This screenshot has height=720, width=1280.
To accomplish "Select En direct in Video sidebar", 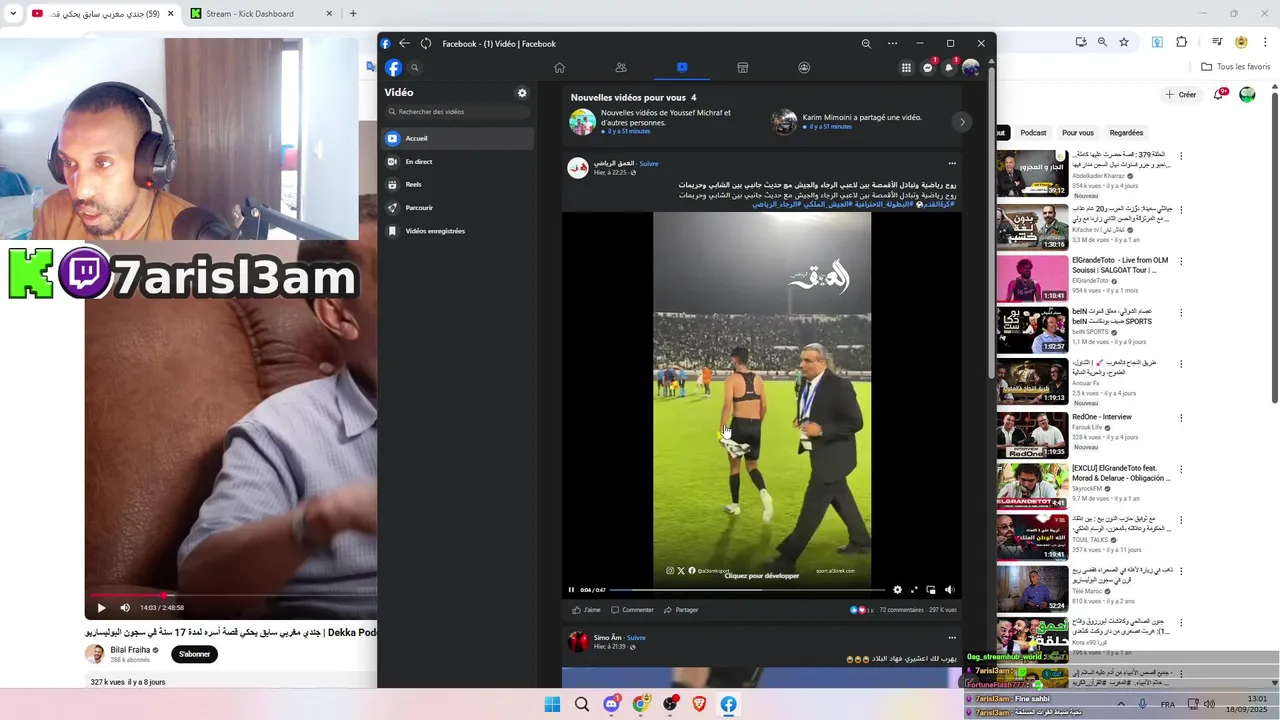I will coord(458,161).
